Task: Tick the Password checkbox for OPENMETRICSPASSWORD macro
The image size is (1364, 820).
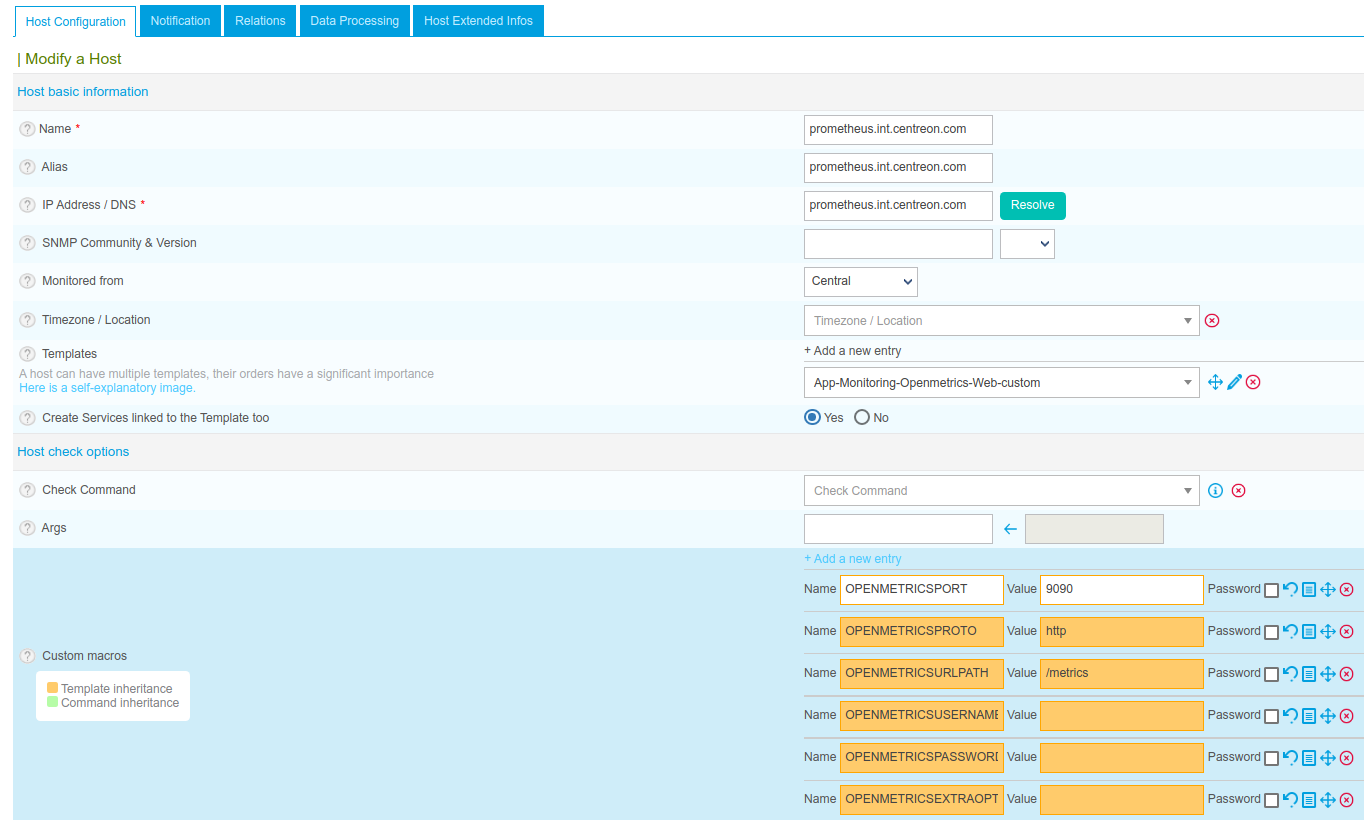Action: [1271, 758]
